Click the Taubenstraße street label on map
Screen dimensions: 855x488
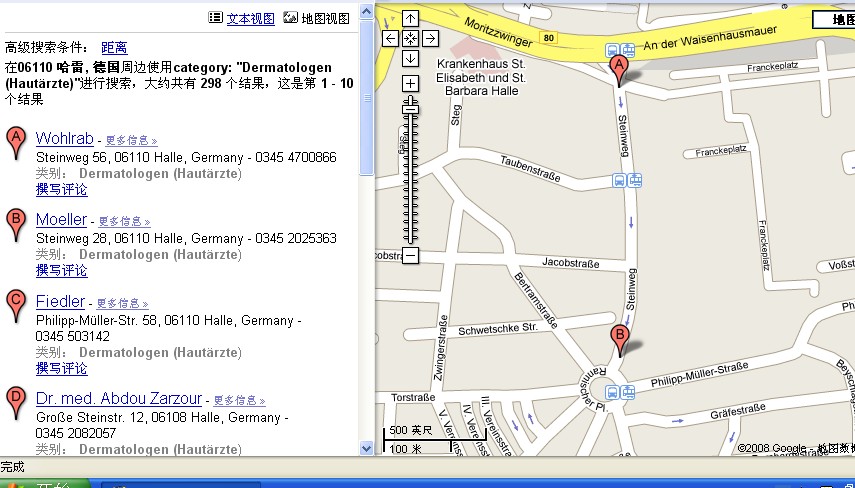pos(530,168)
